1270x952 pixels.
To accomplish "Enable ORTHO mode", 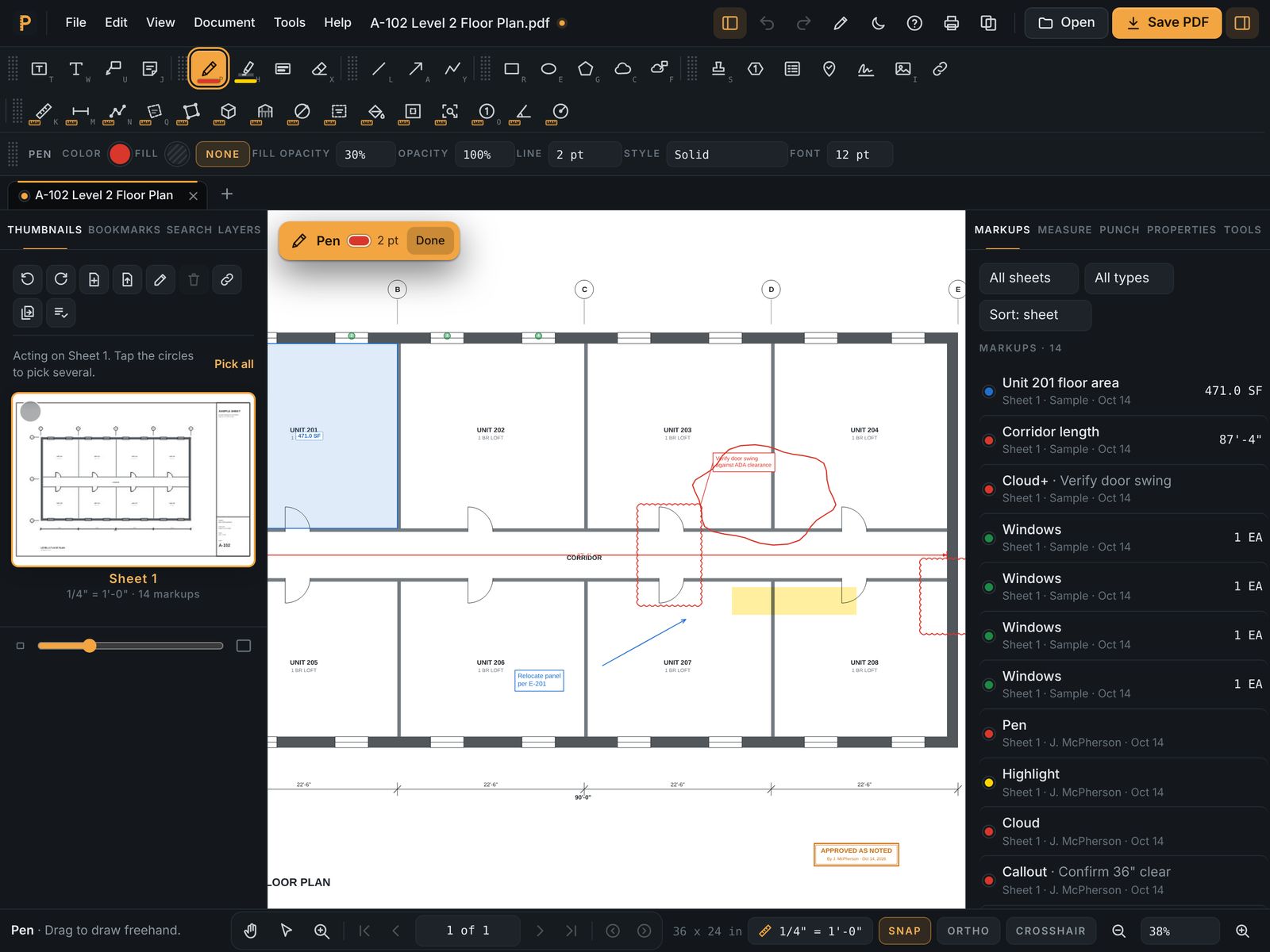I will (968, 931).
